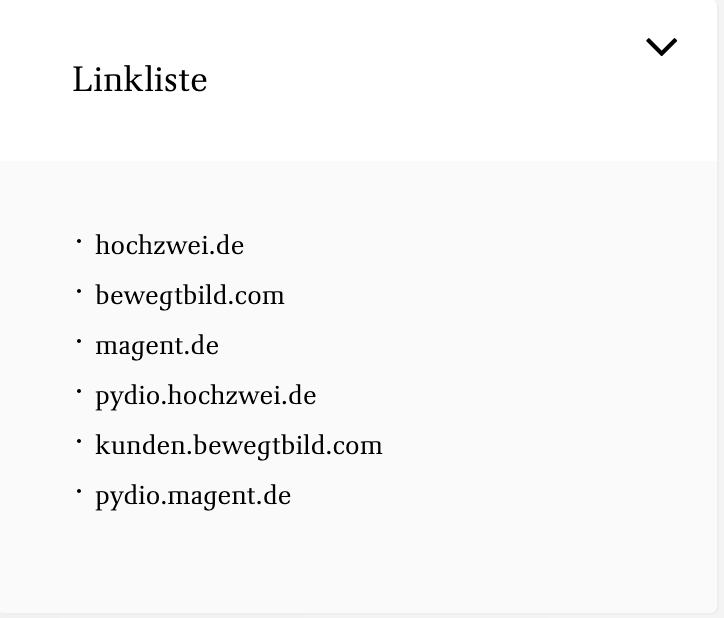This screenshot has height=618, width=724.
Task: Click the bullet before hochzwei.de
Action: (x=79, y=242)
